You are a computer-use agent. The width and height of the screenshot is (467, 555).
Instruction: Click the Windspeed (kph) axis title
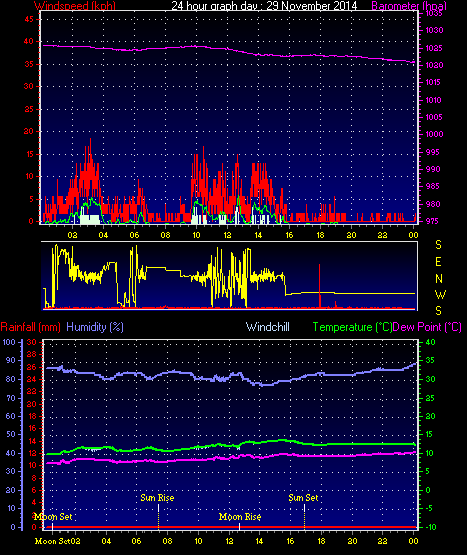click(75, 6)
